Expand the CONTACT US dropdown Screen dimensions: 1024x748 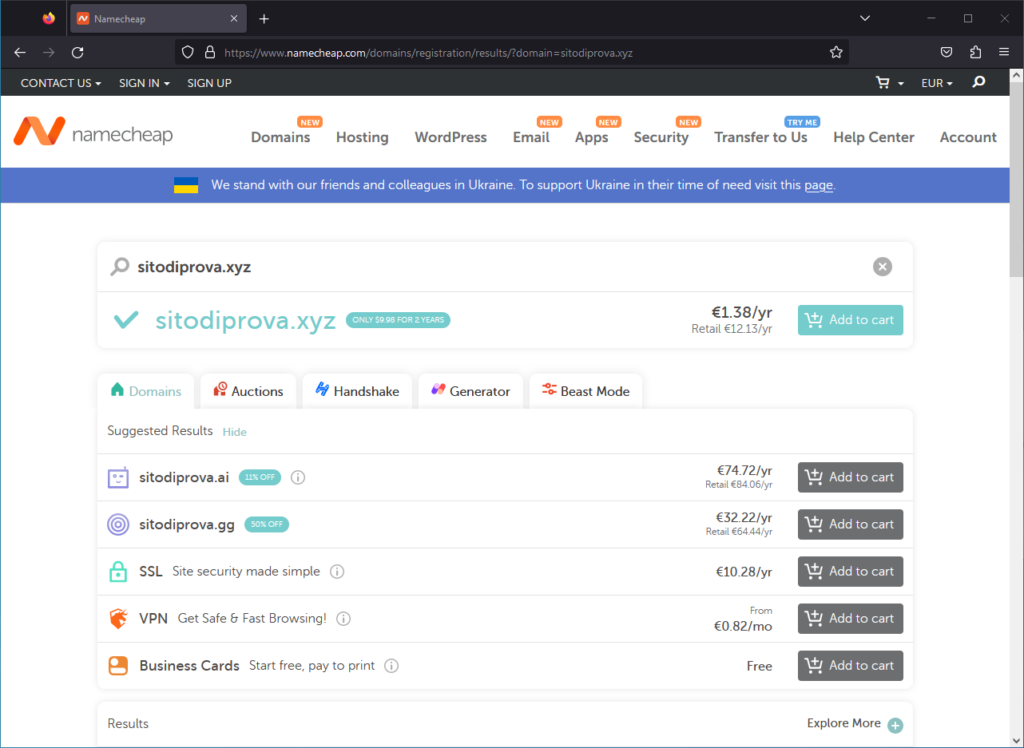tap(61, 83)
